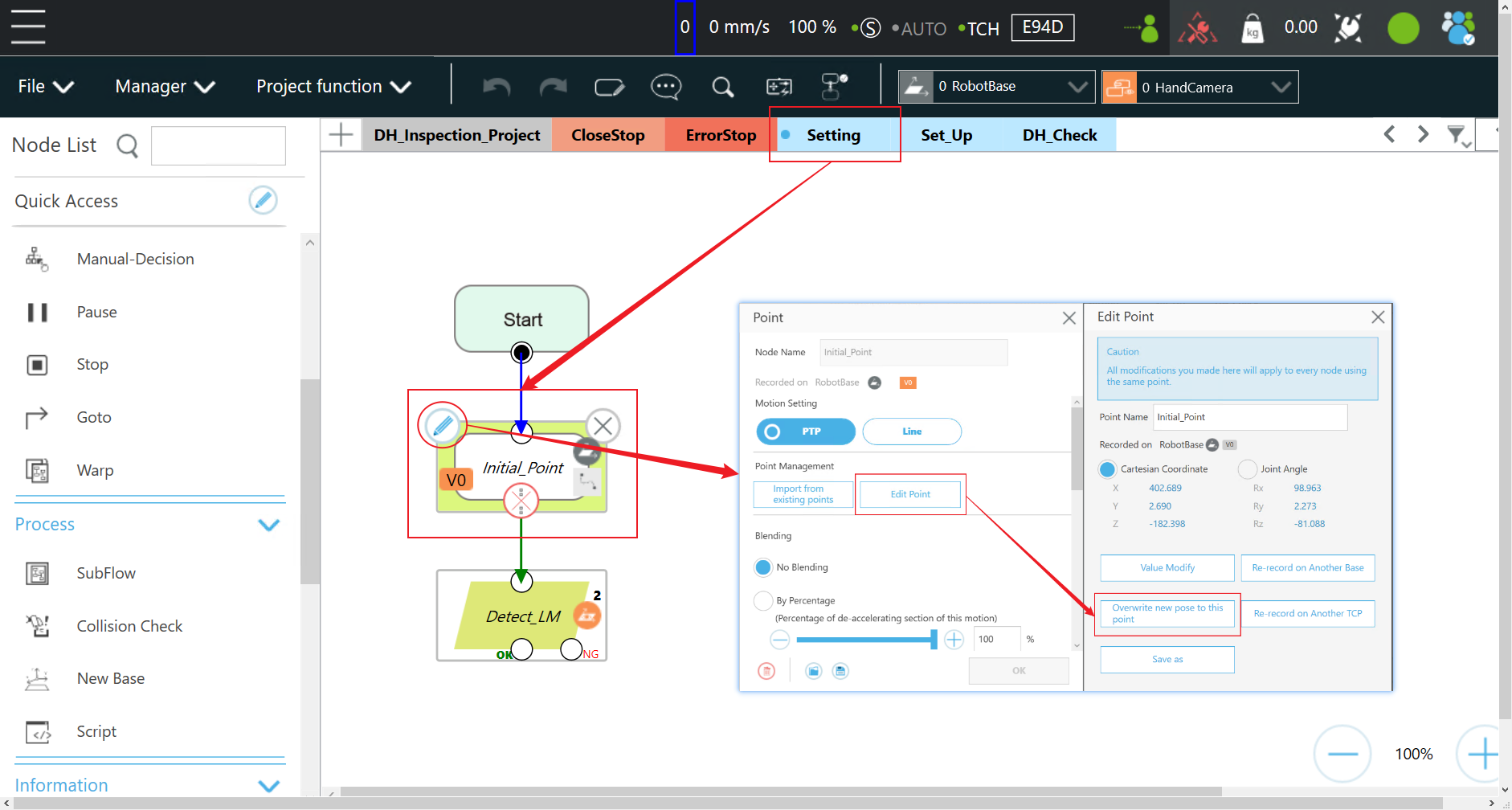The height and width of the screenshot is (810, 1512).
Task: Expand the Information section
Action: (x=269, y=785)
